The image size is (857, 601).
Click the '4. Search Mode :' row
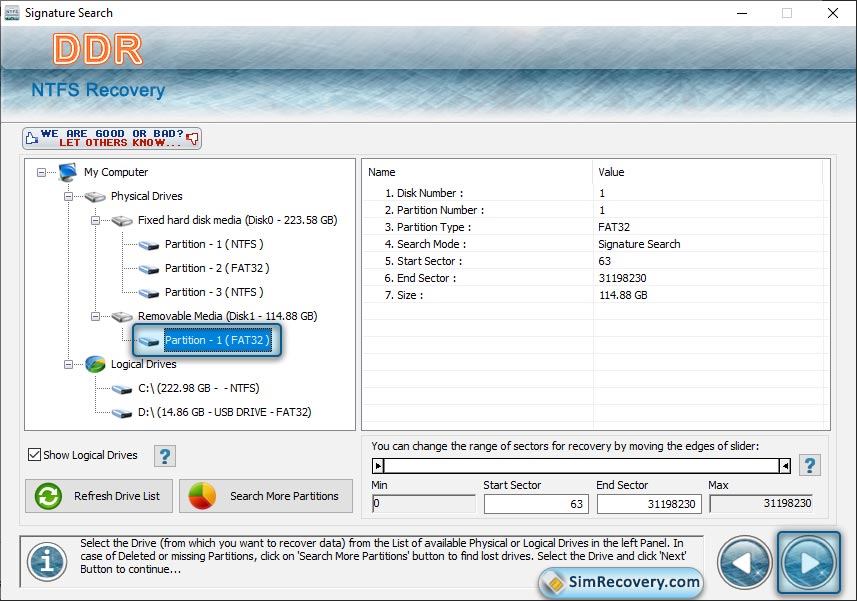point(594,244)
